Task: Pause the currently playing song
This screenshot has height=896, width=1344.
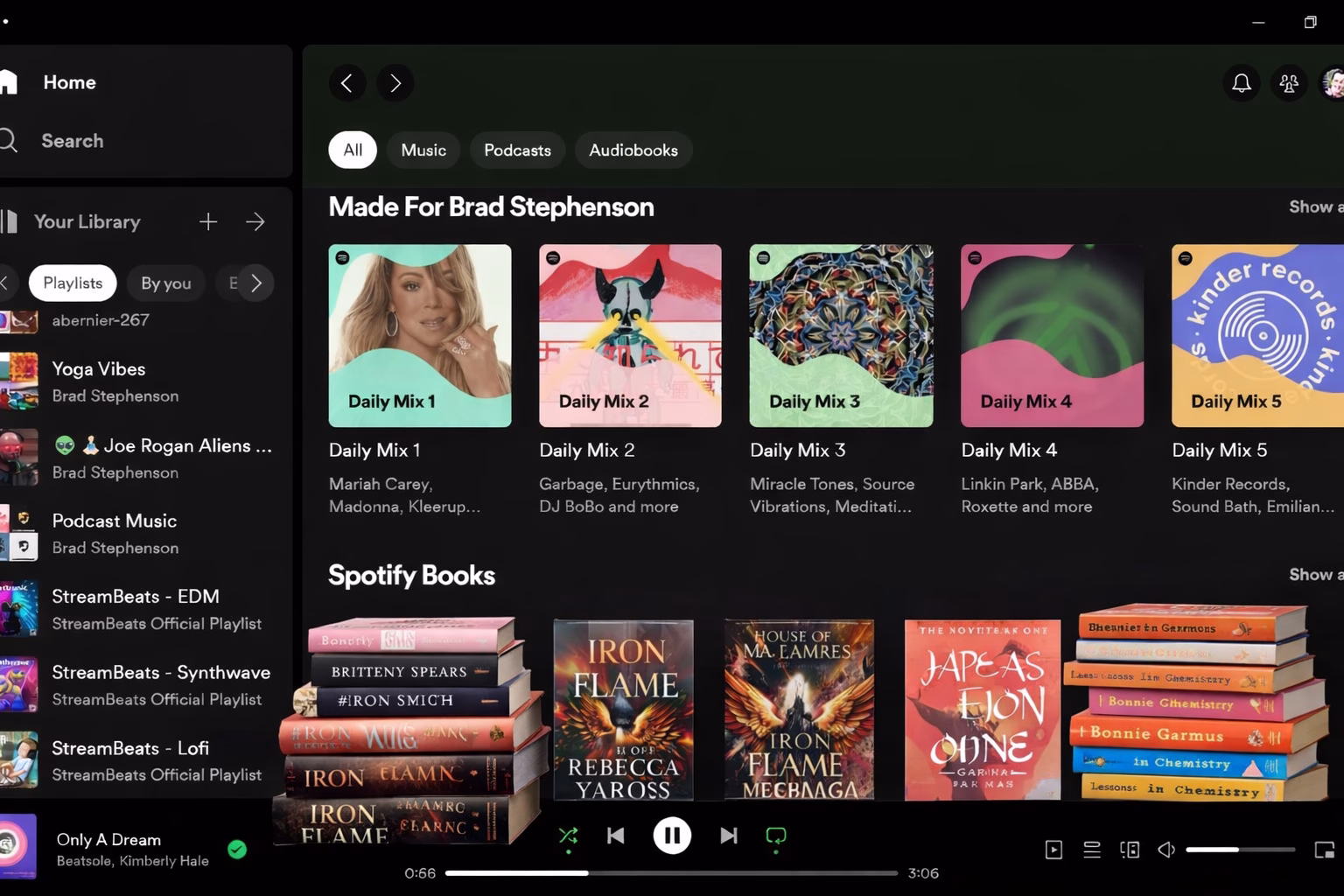Action: (x=672, y=836)
